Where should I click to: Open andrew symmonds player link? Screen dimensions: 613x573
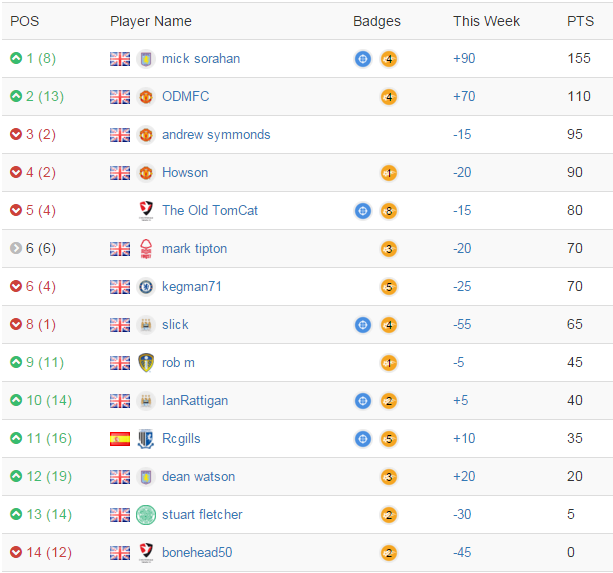point(216,134)
